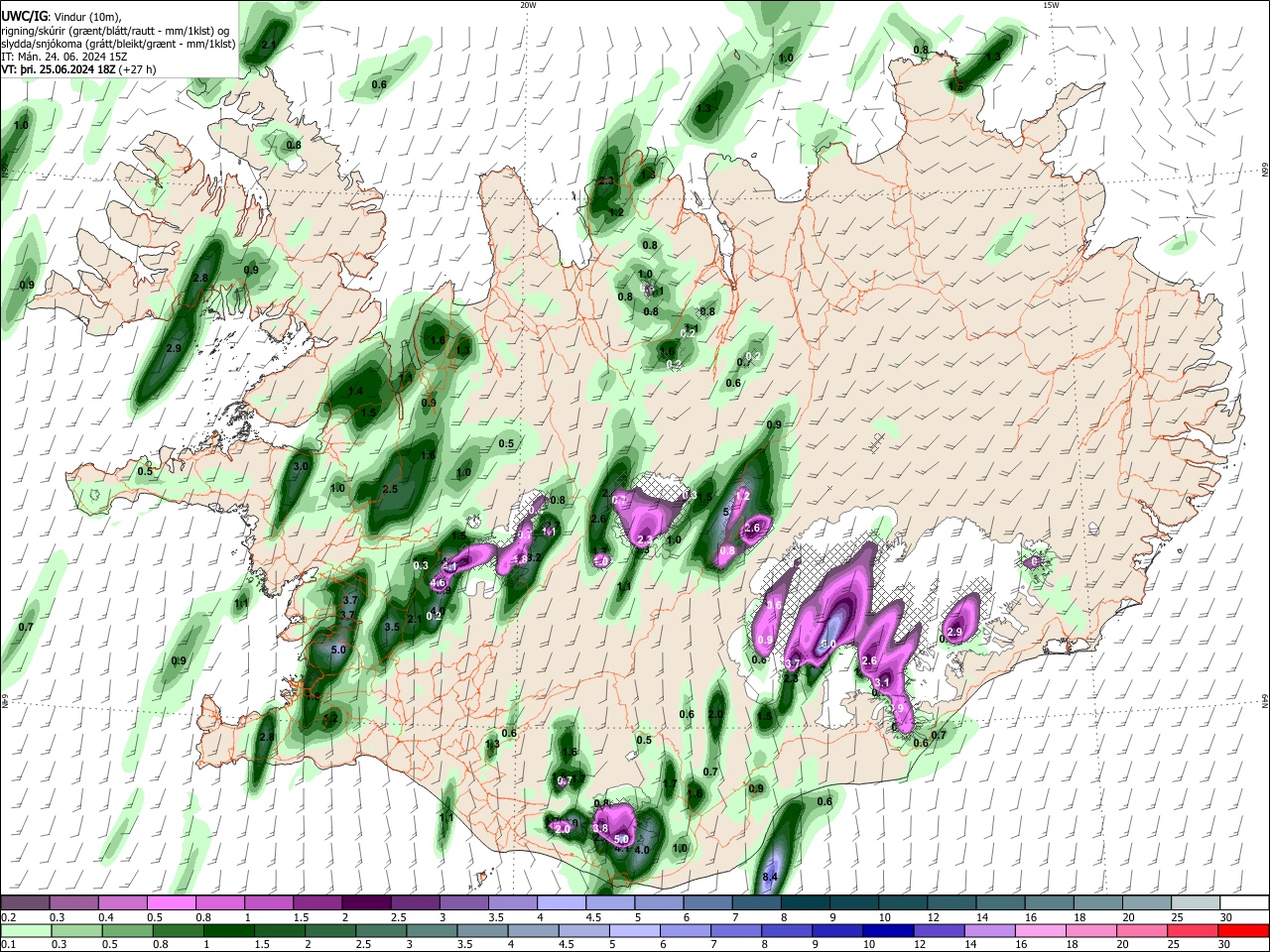Viewport: 1270px width, 952px height.
Task: Select the palest green 0.1–0.3 swatch, lower legend
Action: point(27,930)
